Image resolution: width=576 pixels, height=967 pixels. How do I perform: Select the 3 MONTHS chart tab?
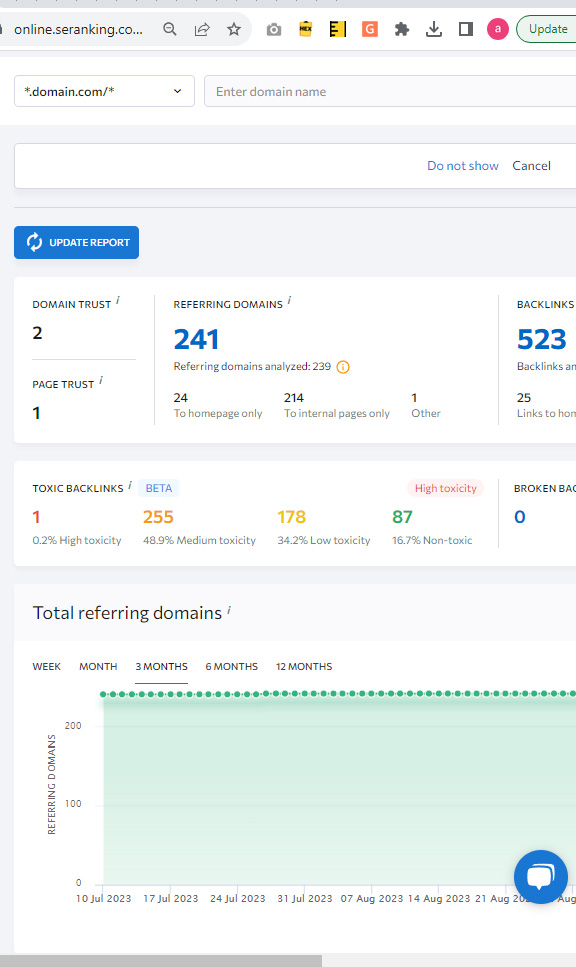click(x=162, y=667)
